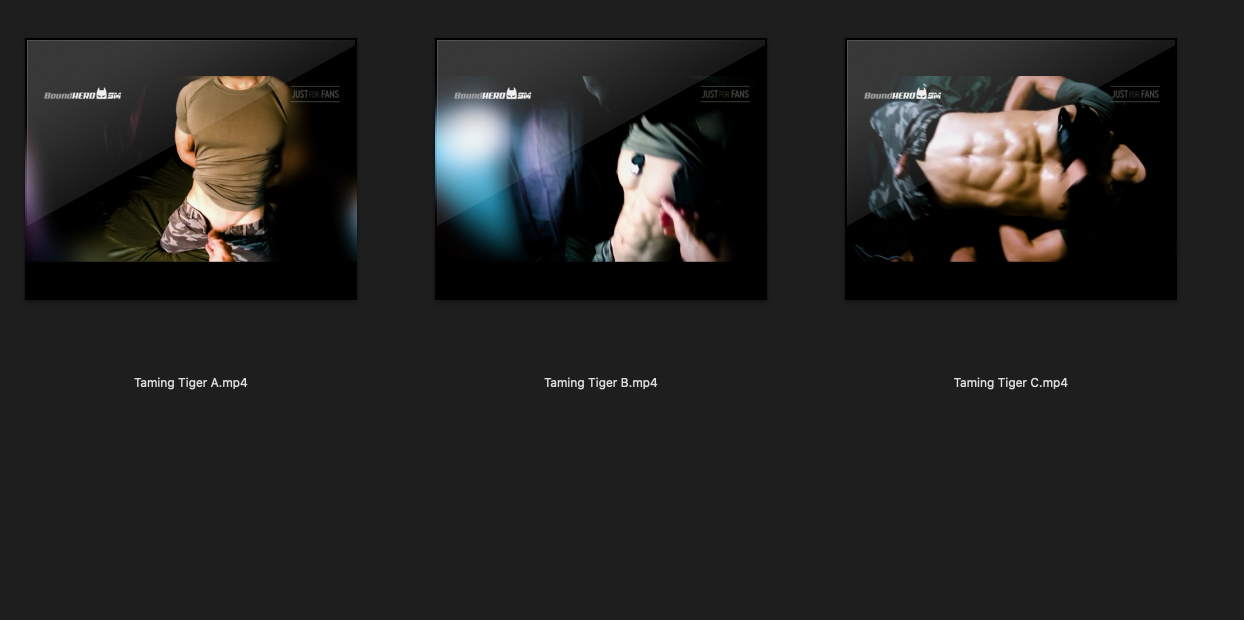1244x620 pixels.
Task: Click empty space between videos B and C
Action: pyautogui.click(x=806, y=170)
